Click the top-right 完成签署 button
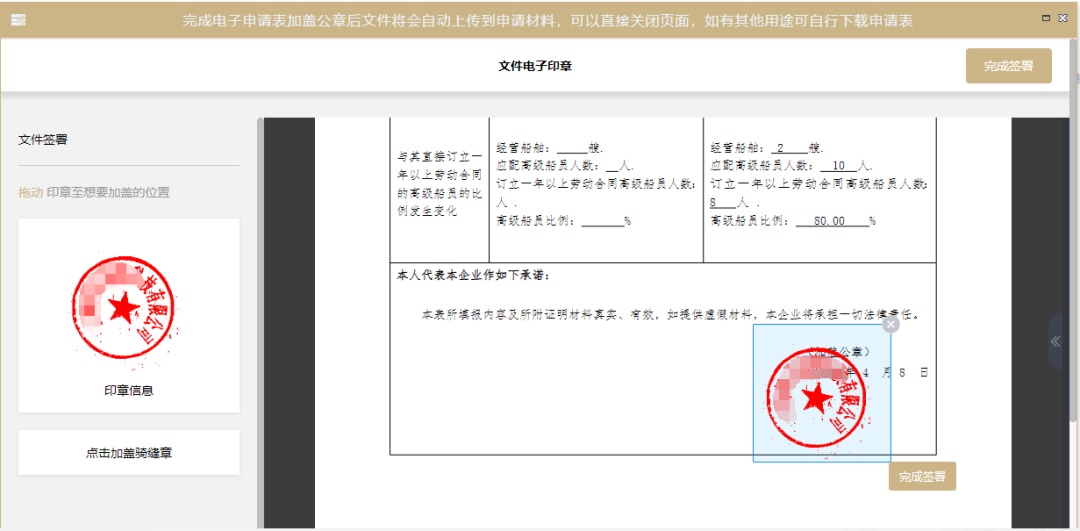 click(x=1008, y=66)
